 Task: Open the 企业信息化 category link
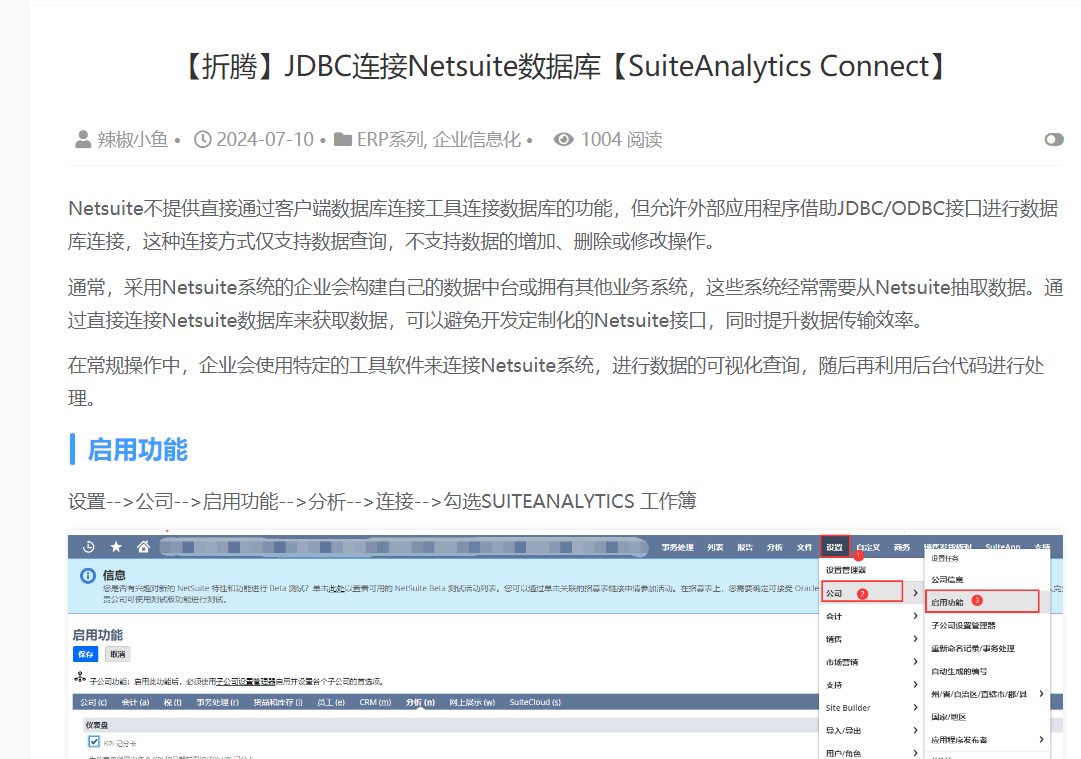[x=476, y=139]
